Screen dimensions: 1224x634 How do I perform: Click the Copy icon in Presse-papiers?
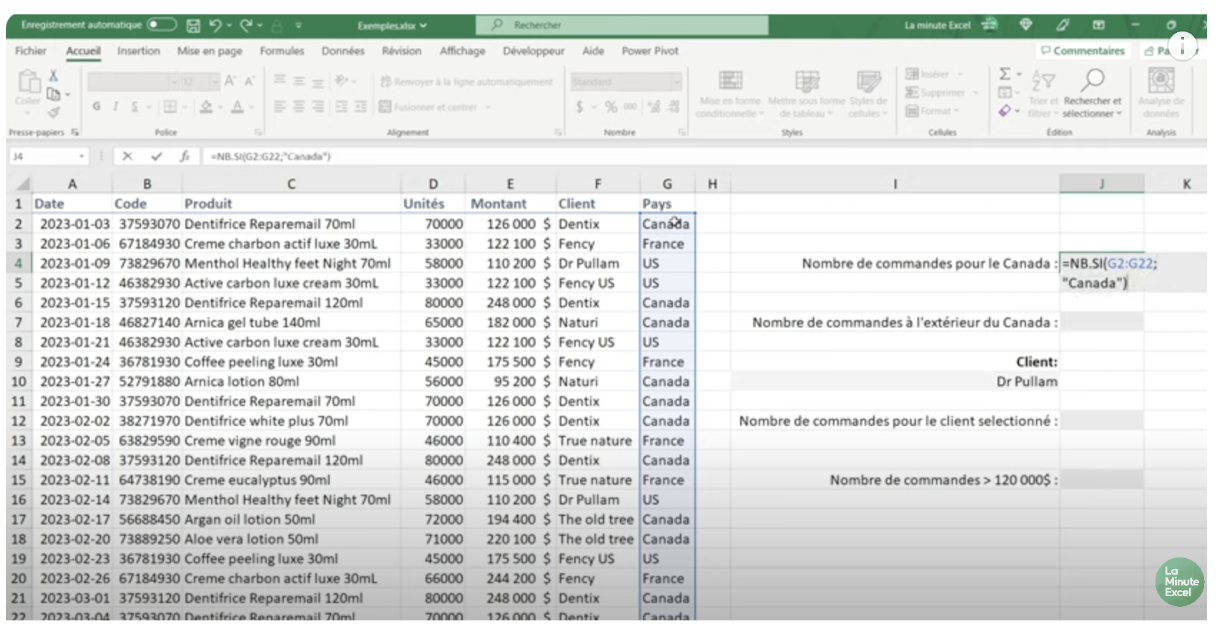(x=54, y=93)
